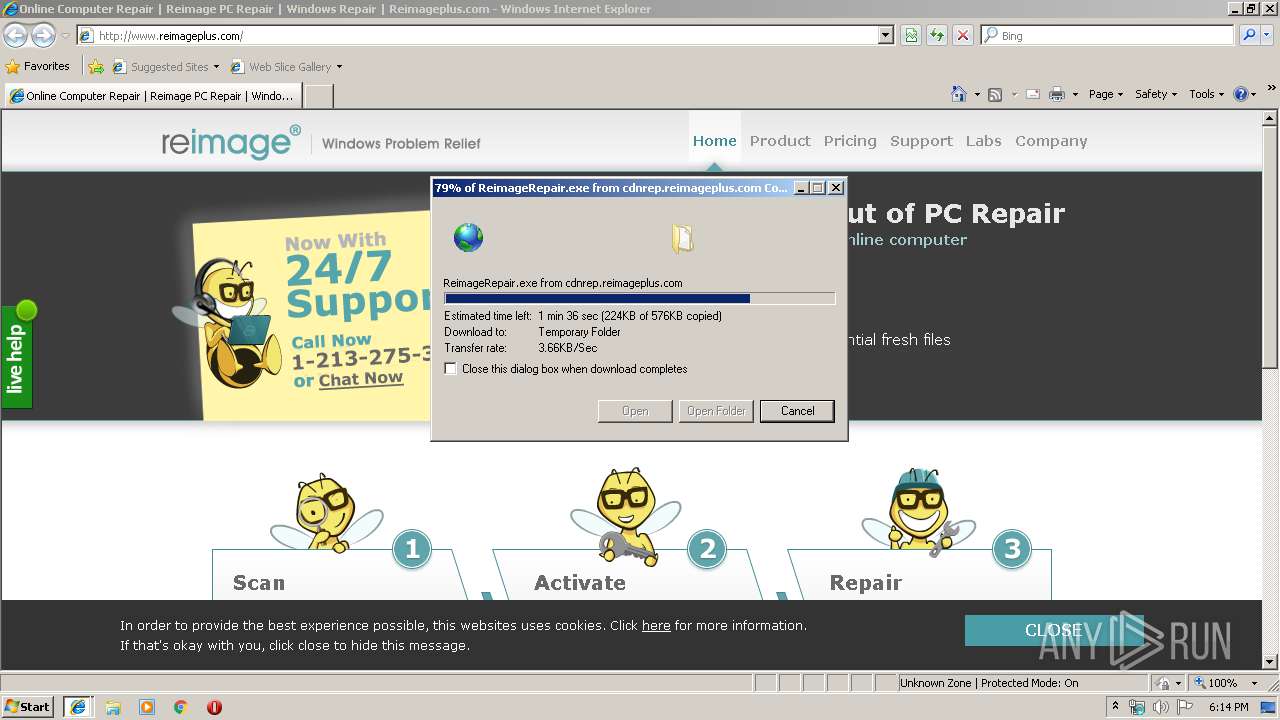Click the red antivirus icon in taskbar
This screenshot has width=1280, height=720.
point(214,707)
